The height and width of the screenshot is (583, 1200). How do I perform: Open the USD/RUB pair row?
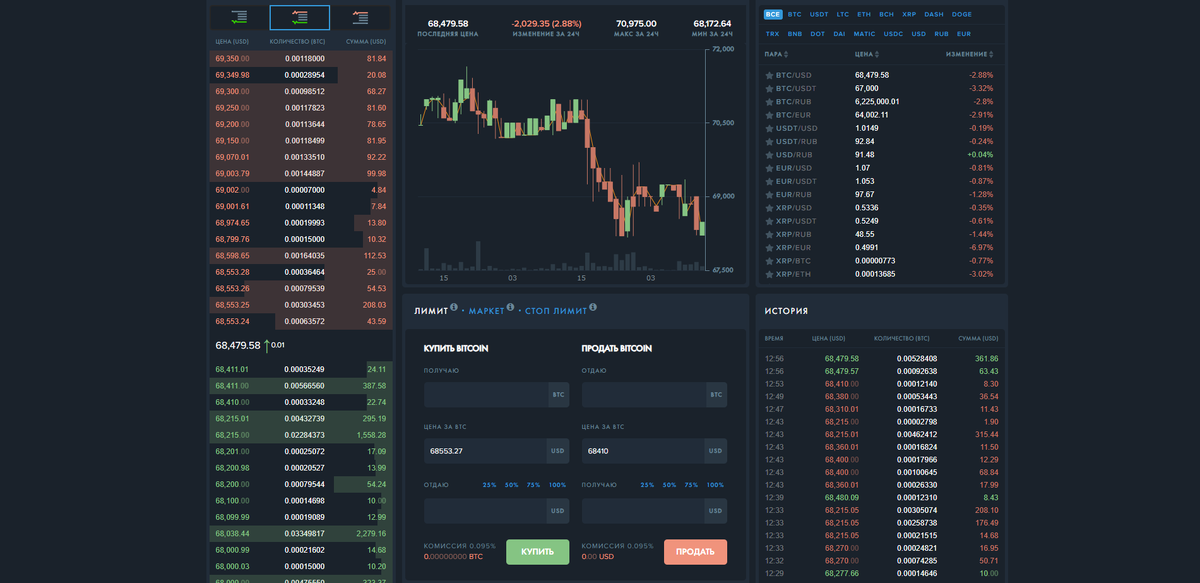click(881, 154)
